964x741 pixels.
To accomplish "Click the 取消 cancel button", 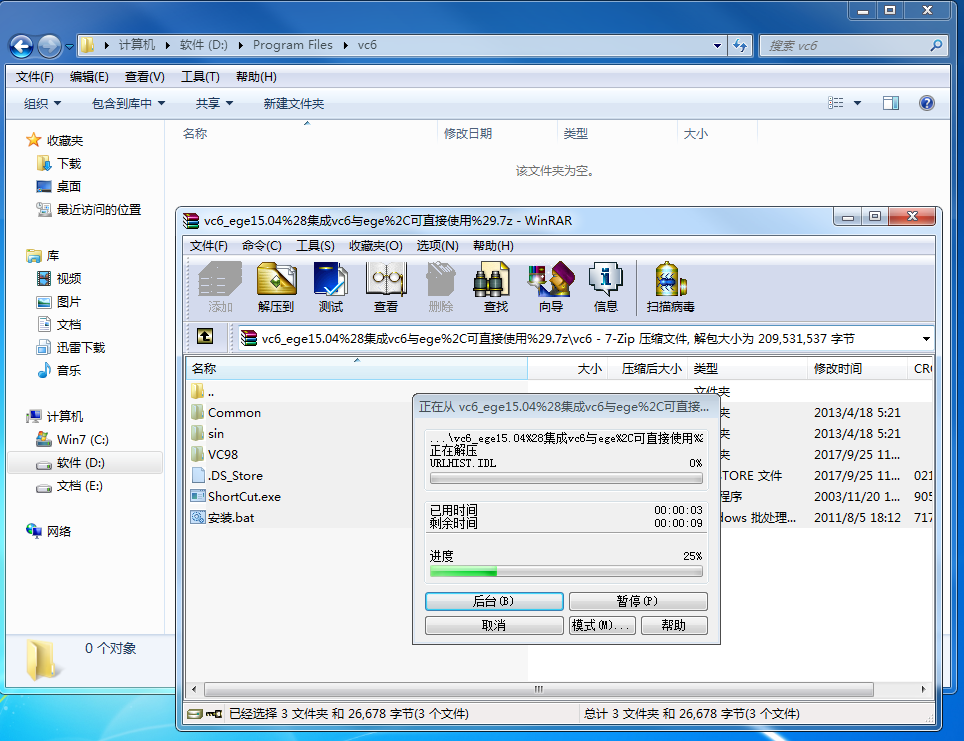I will [494, 625].
